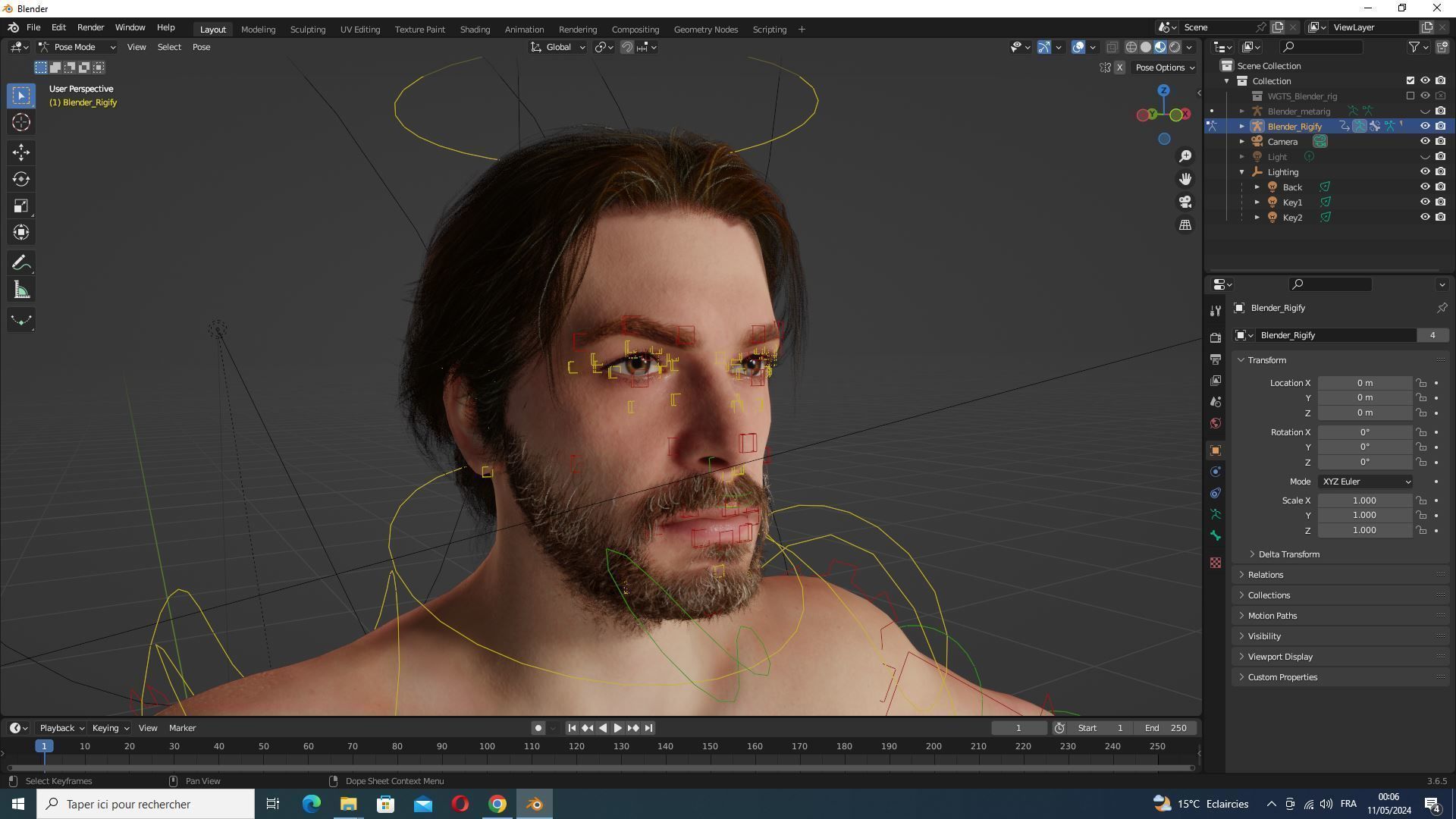This screenshot has height=819, width=1456.
Task: Open the Global transform orientation dropdown
Action: pyautogui.click(x=557, y=47)
